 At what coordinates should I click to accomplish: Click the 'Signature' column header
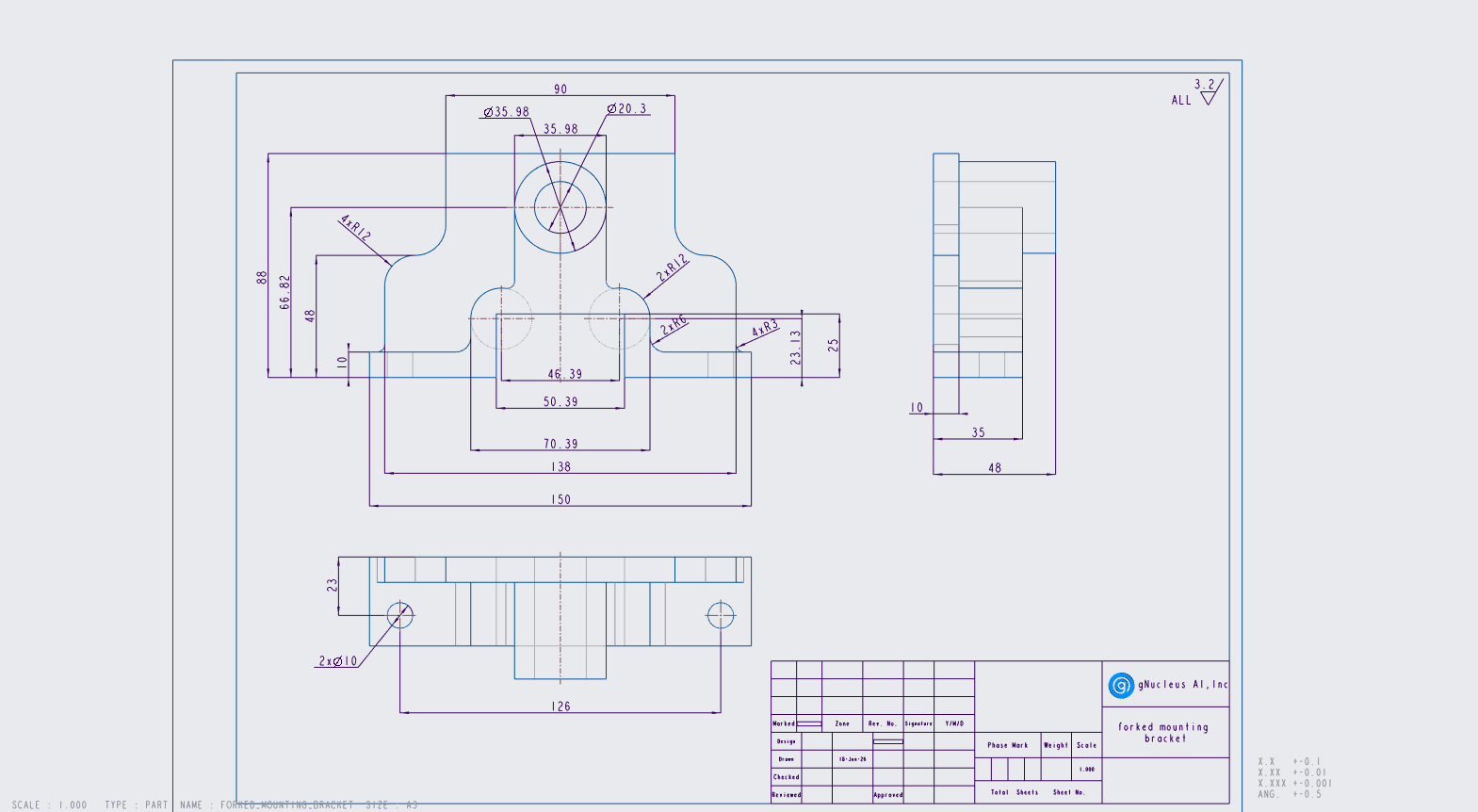click(918, 723)
